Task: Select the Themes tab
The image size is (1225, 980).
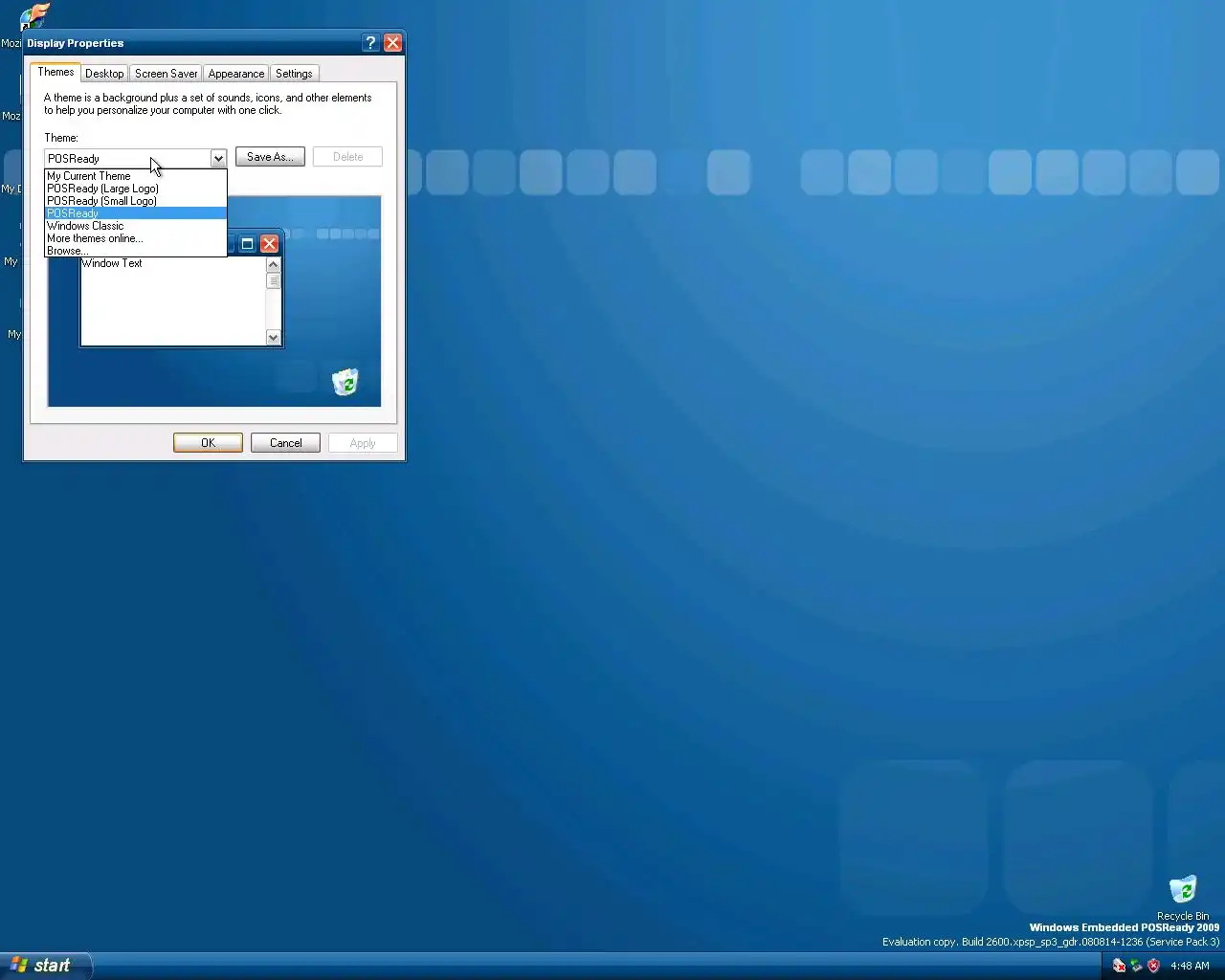Action: pyautogui.click(x=56, y=72)
